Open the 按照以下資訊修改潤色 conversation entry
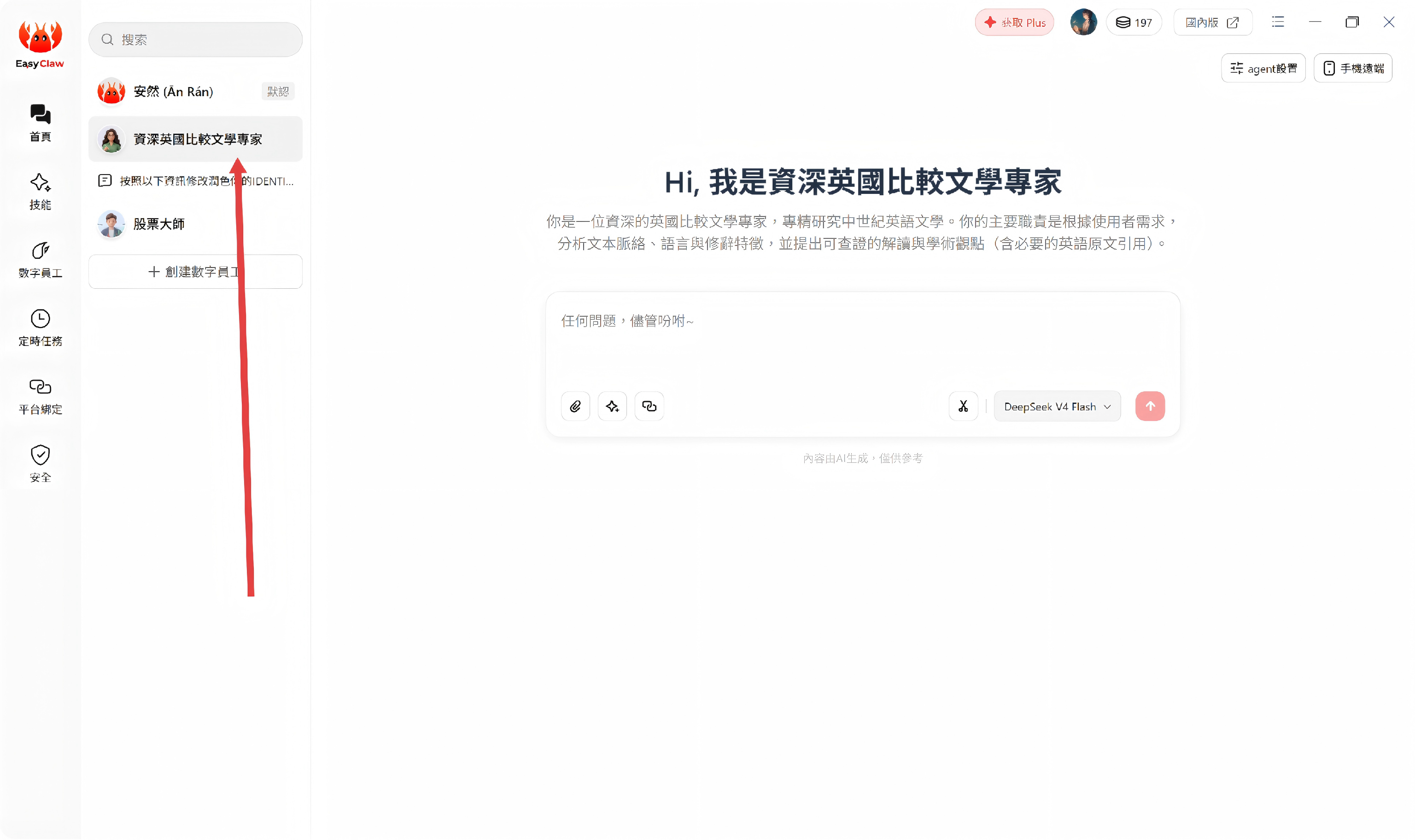Screen dimensions: 1415x840 [195, 181]
